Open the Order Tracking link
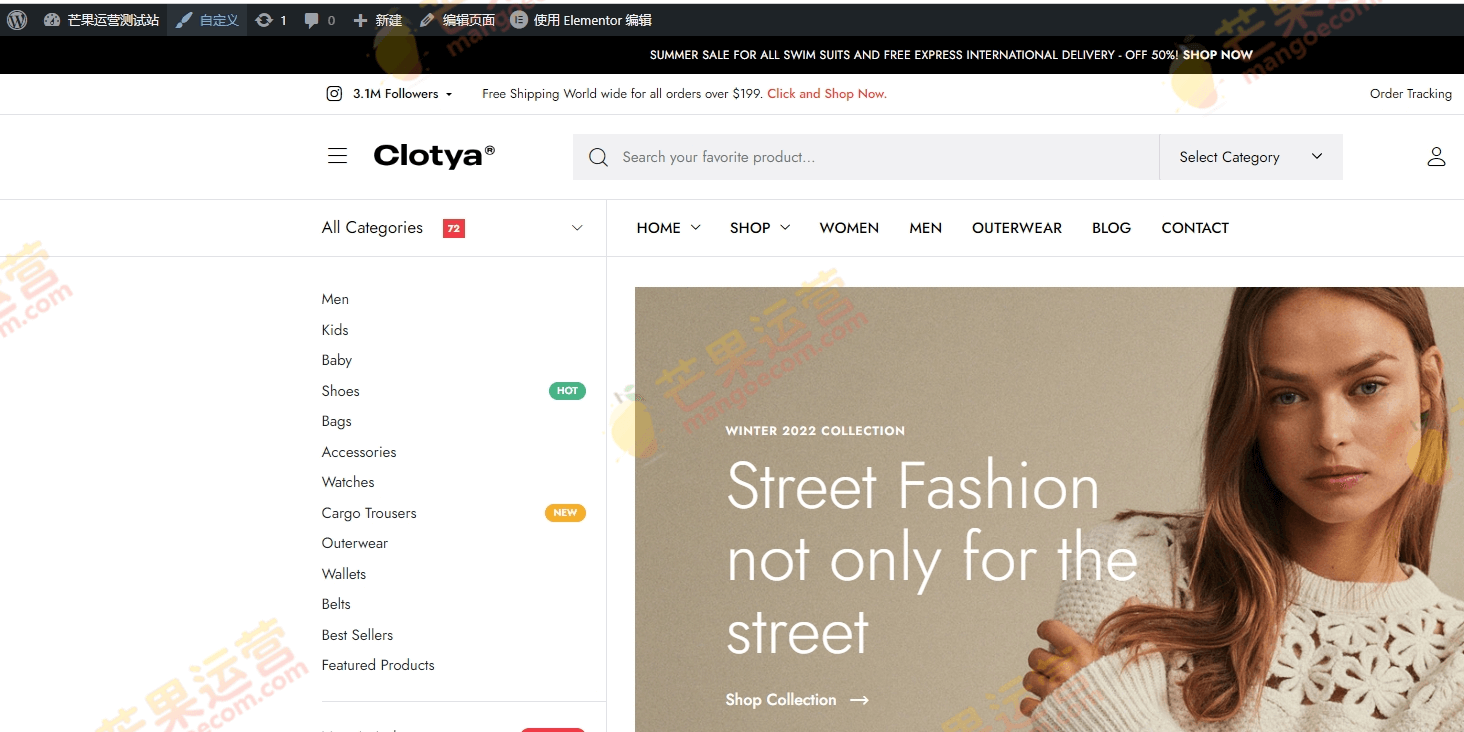 coord(1410,93)
